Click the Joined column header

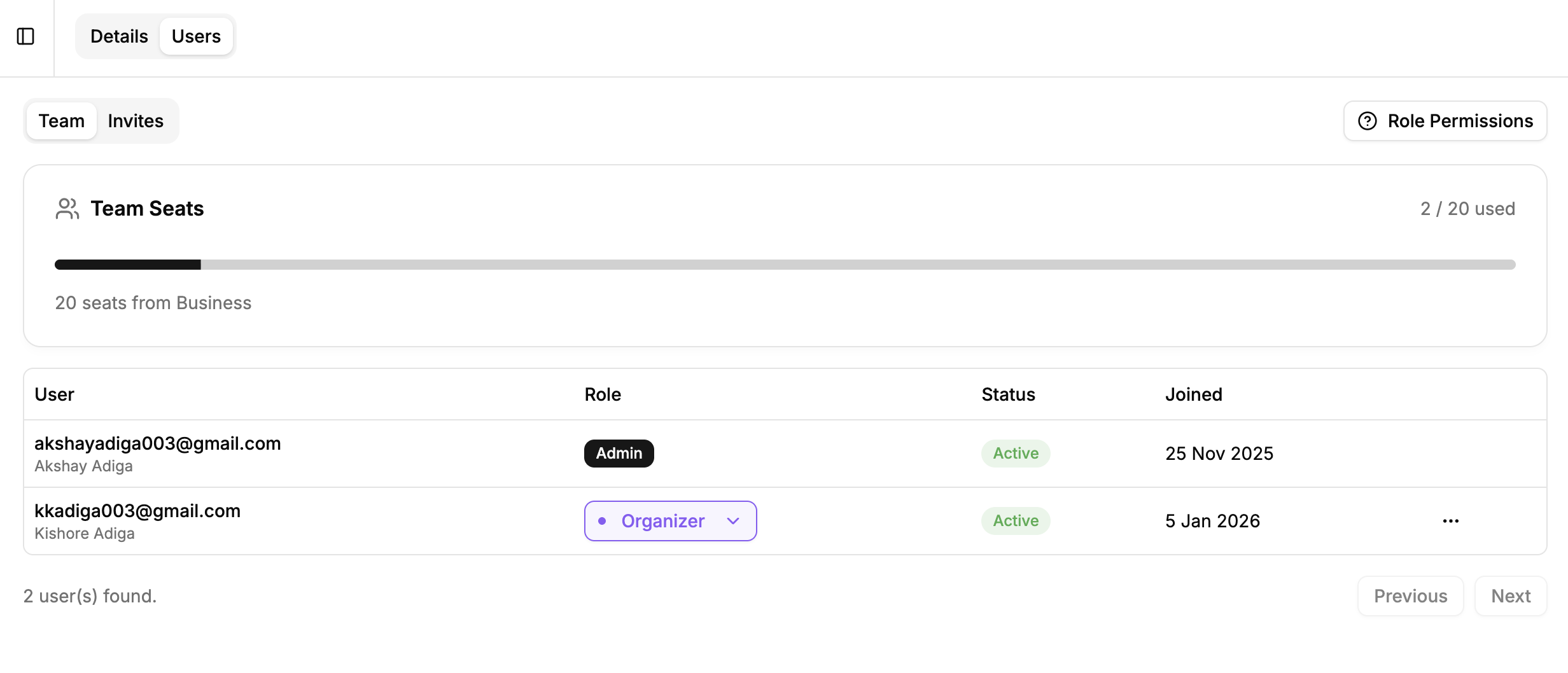1193,394
